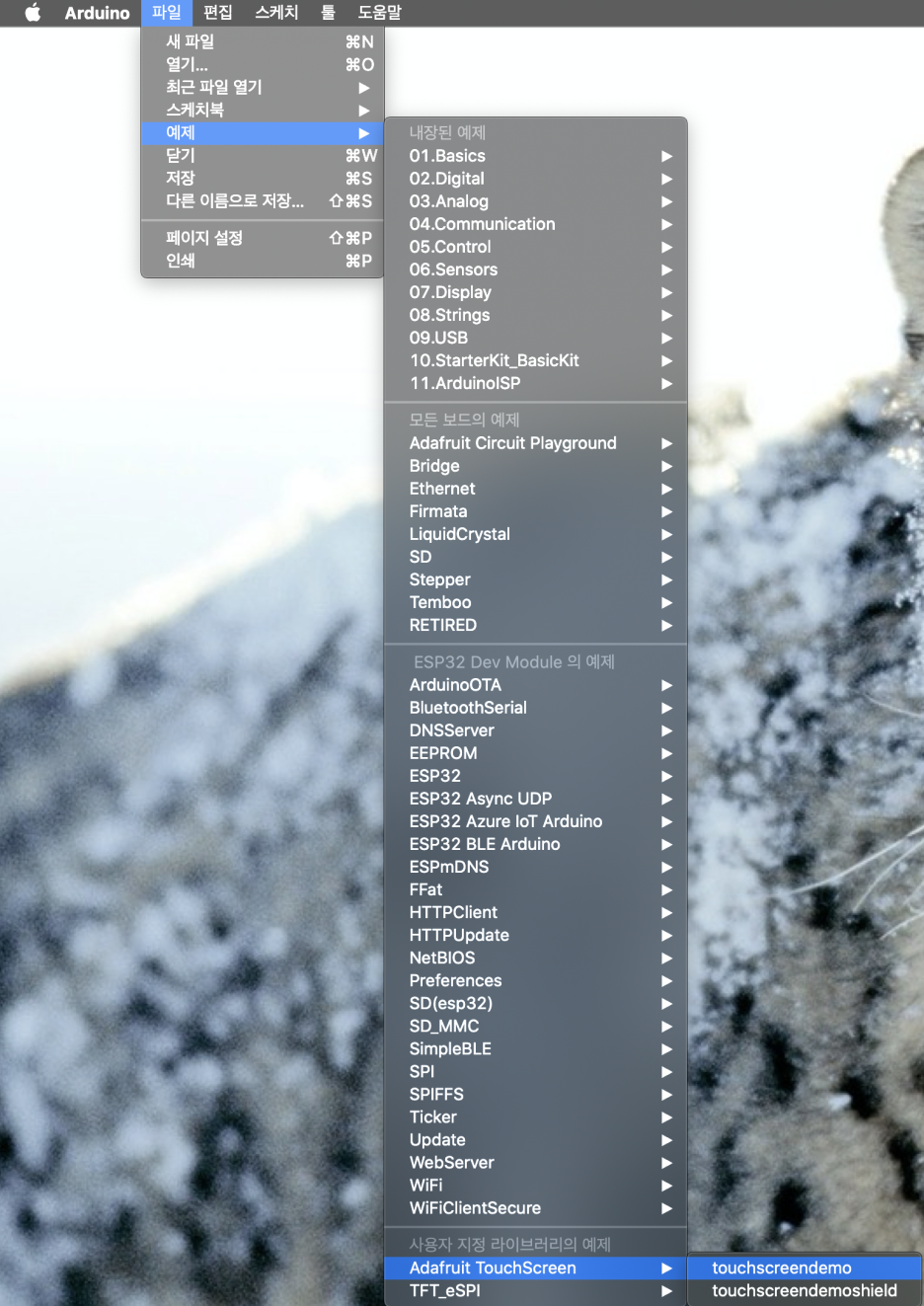Open the 편집 menu

(x=217, y=13)
